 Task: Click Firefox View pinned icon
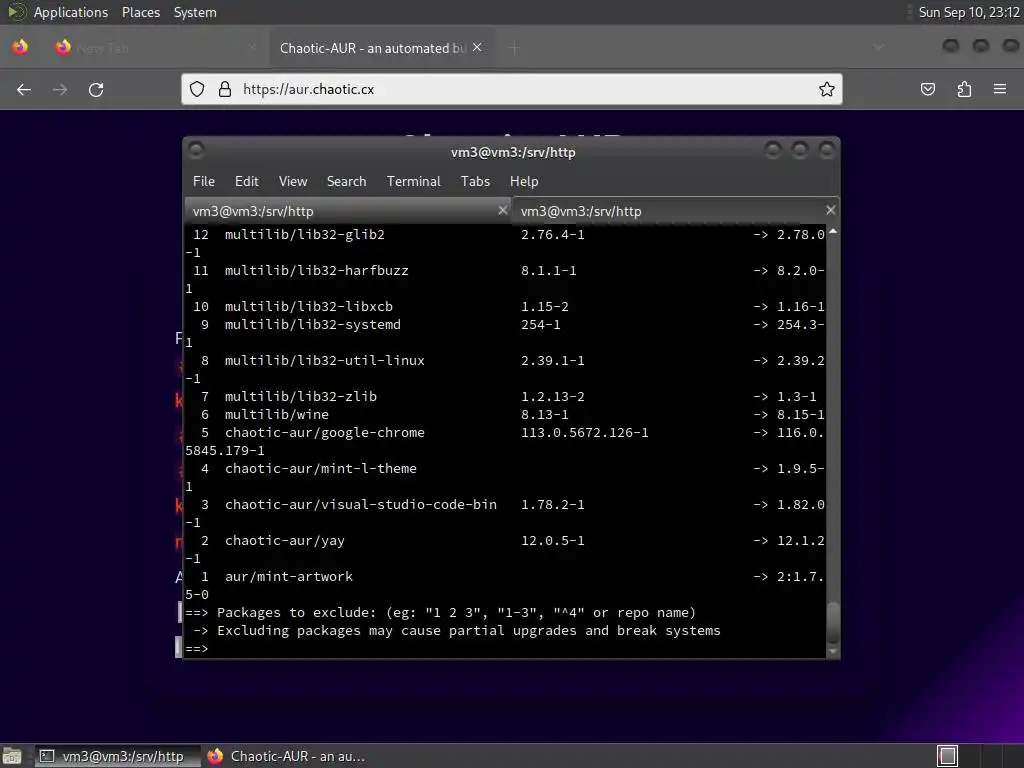coord(20,47)
